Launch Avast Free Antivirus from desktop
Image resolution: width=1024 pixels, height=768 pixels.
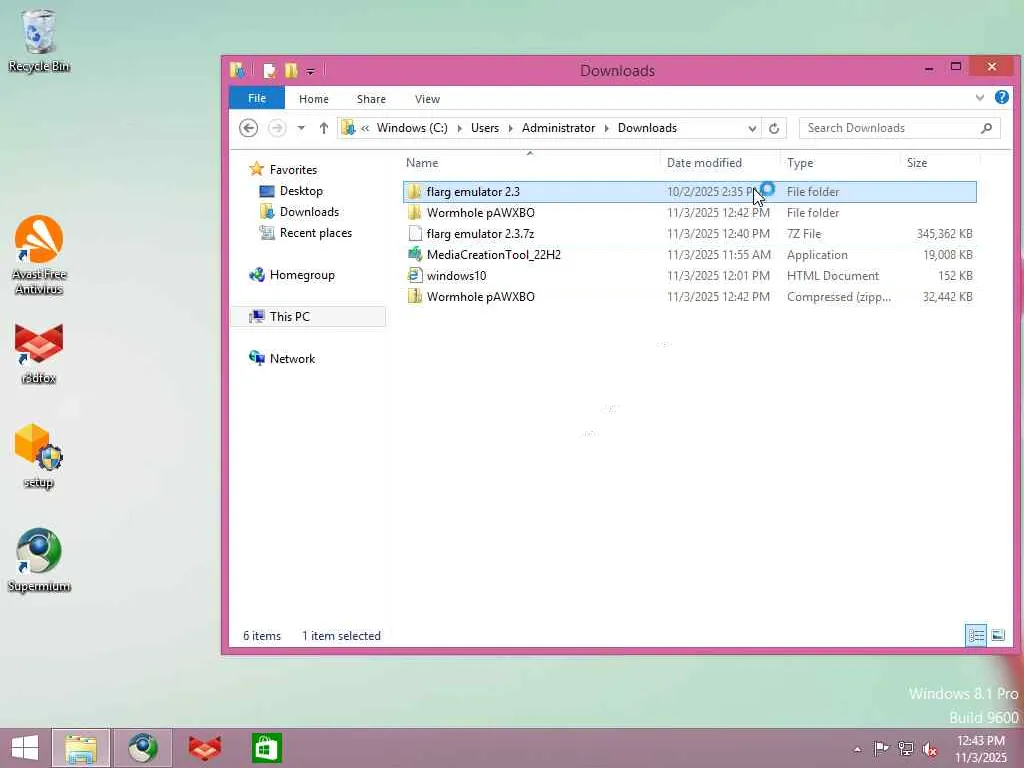39,255
